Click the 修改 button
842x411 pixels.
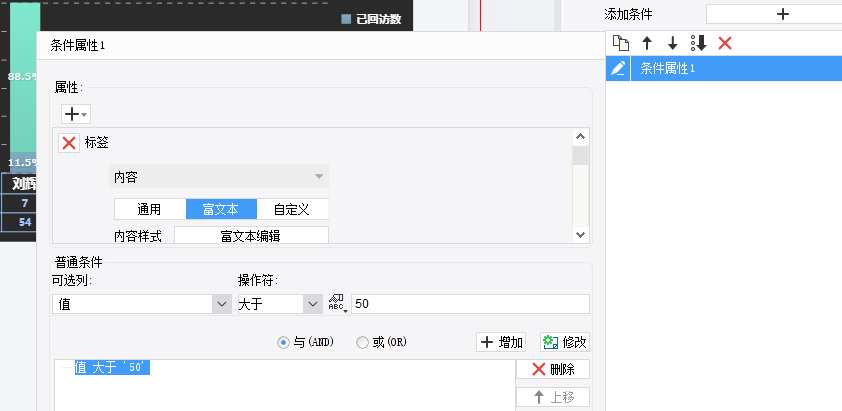coord(565,342)
